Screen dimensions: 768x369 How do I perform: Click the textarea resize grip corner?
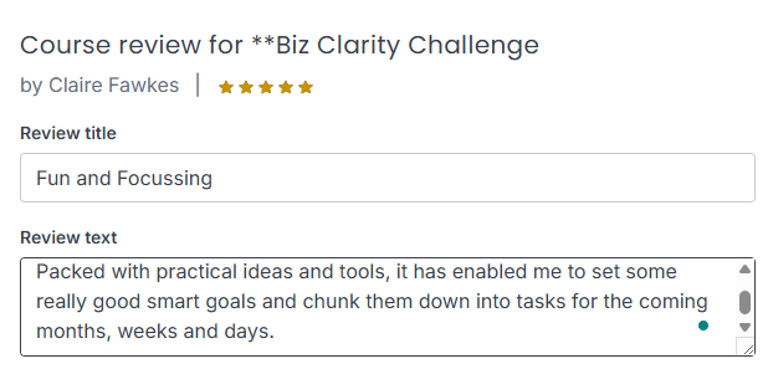tap(745, 346)
